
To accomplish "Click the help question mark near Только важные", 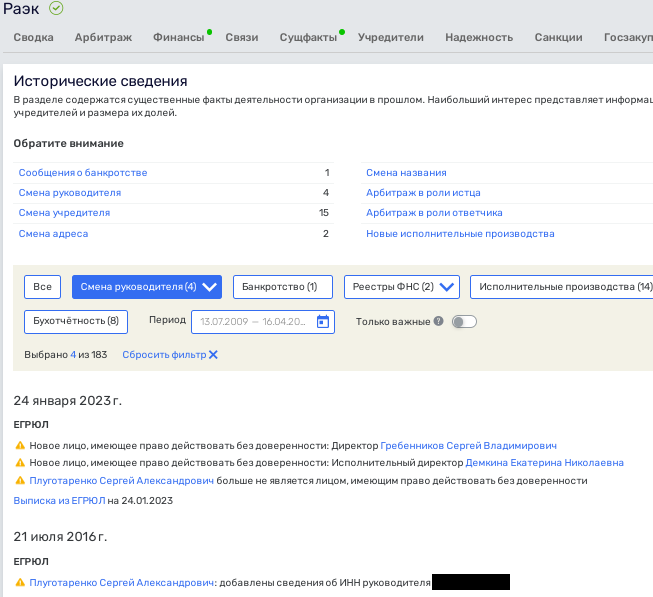I will pyautogui.click(x=438, y=322).
